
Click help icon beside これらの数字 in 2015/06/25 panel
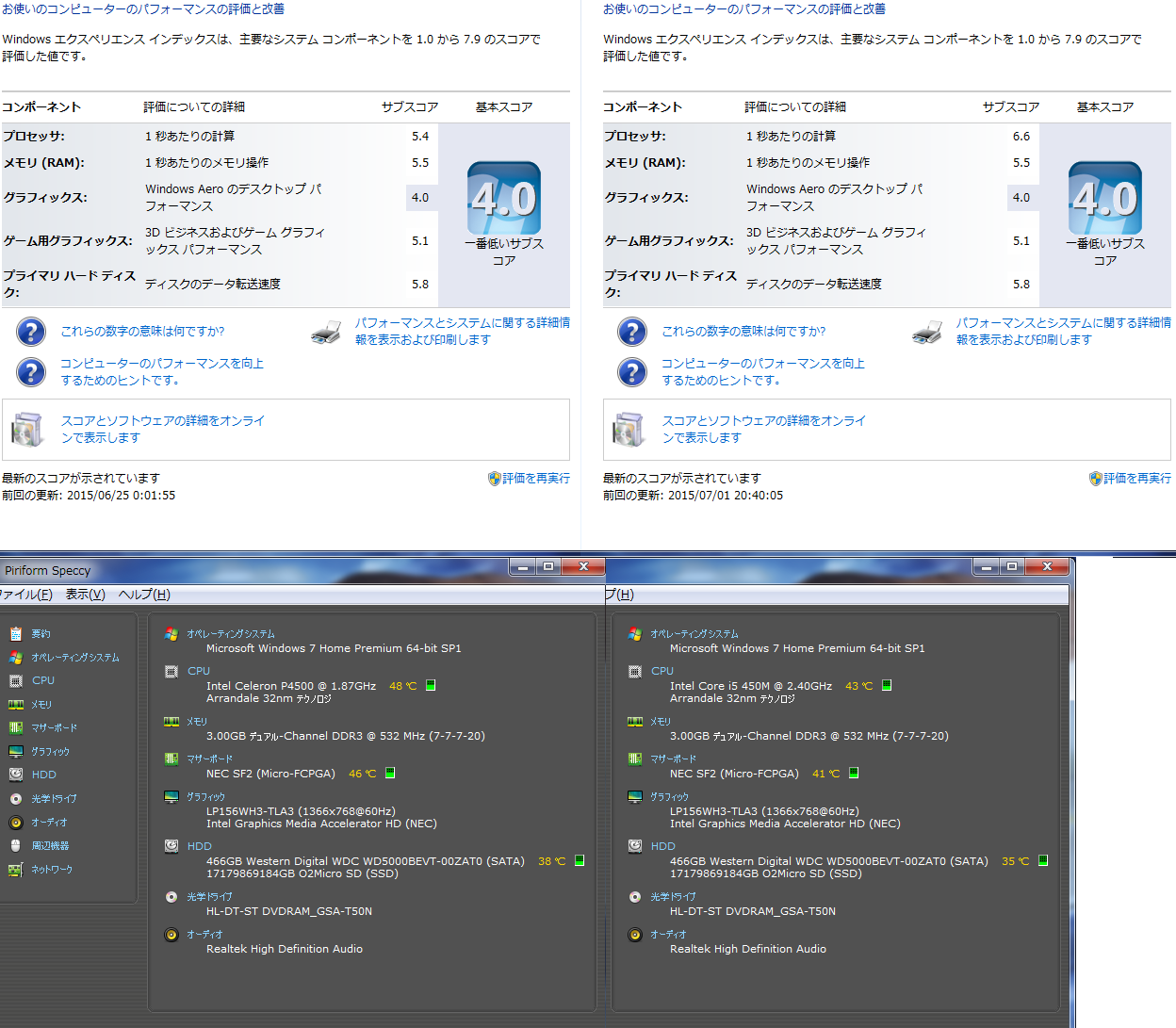[x=31, y=332]
